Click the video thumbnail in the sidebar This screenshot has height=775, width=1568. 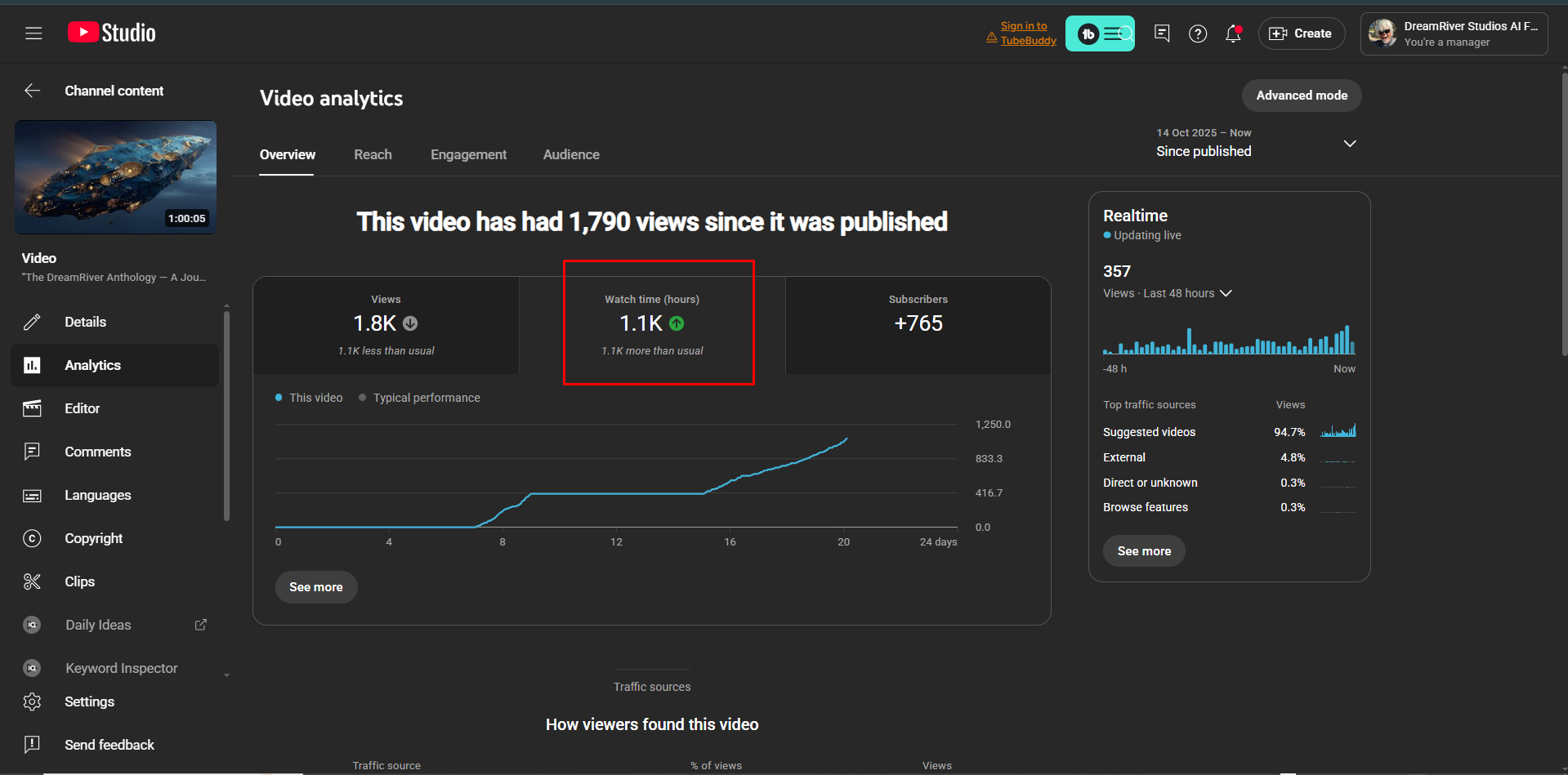click(x=116, y=177)
